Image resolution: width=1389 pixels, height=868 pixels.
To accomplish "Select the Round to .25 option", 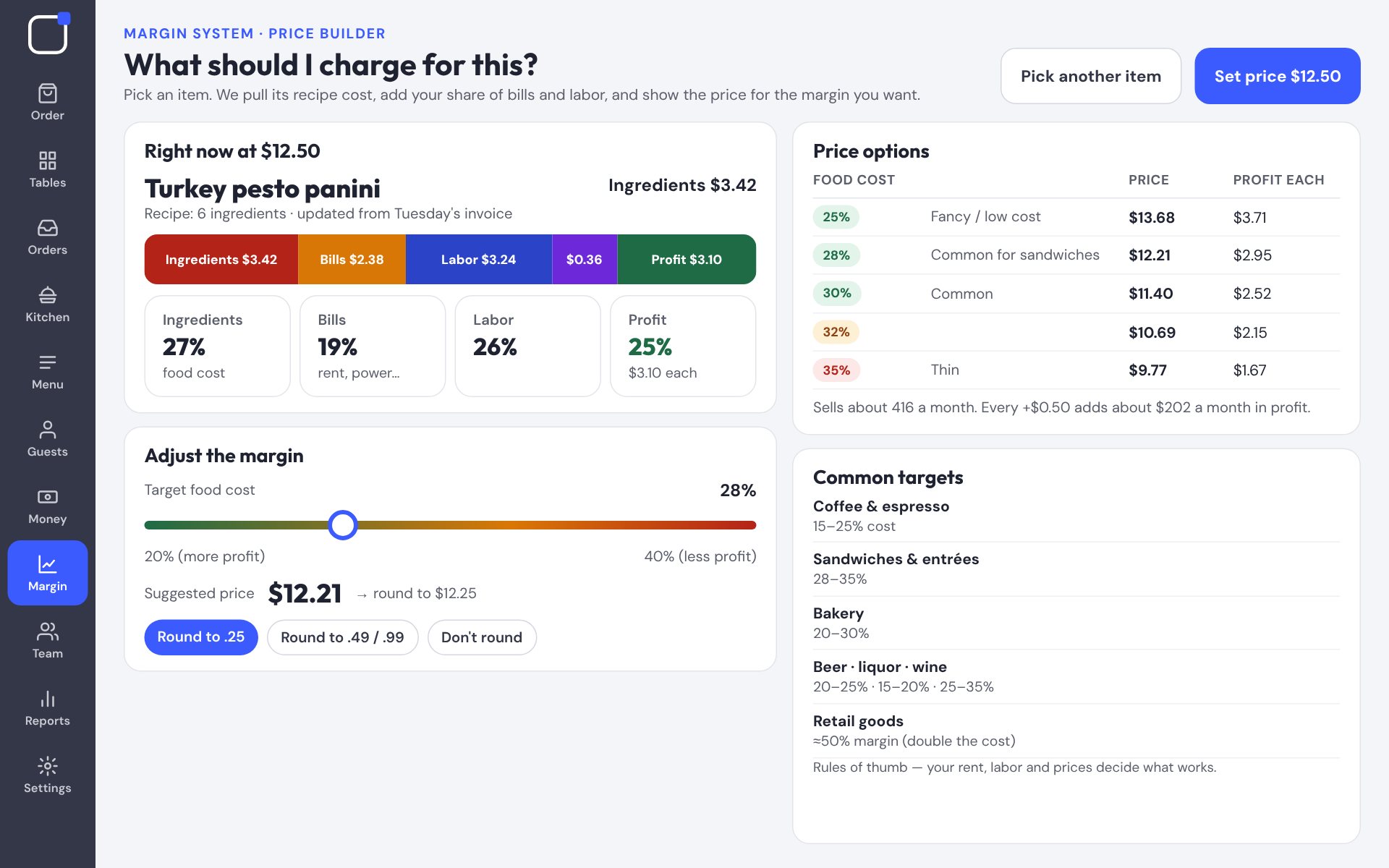I will (x=201, y=637).
